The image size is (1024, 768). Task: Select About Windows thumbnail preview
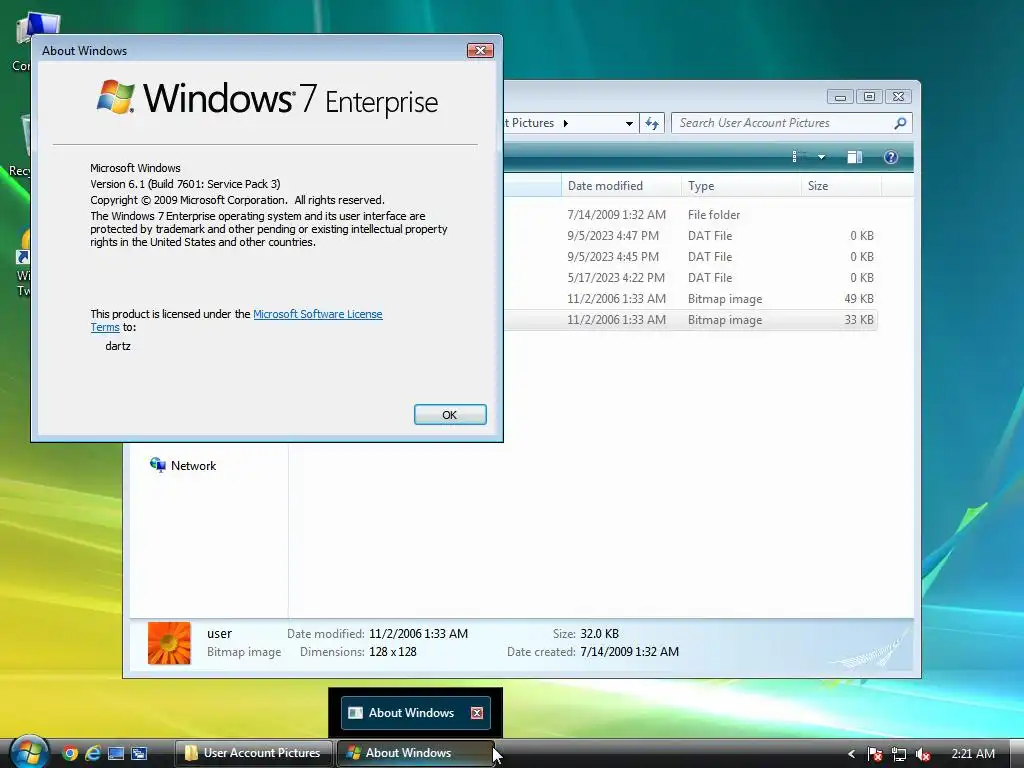[x=415, y=712]
